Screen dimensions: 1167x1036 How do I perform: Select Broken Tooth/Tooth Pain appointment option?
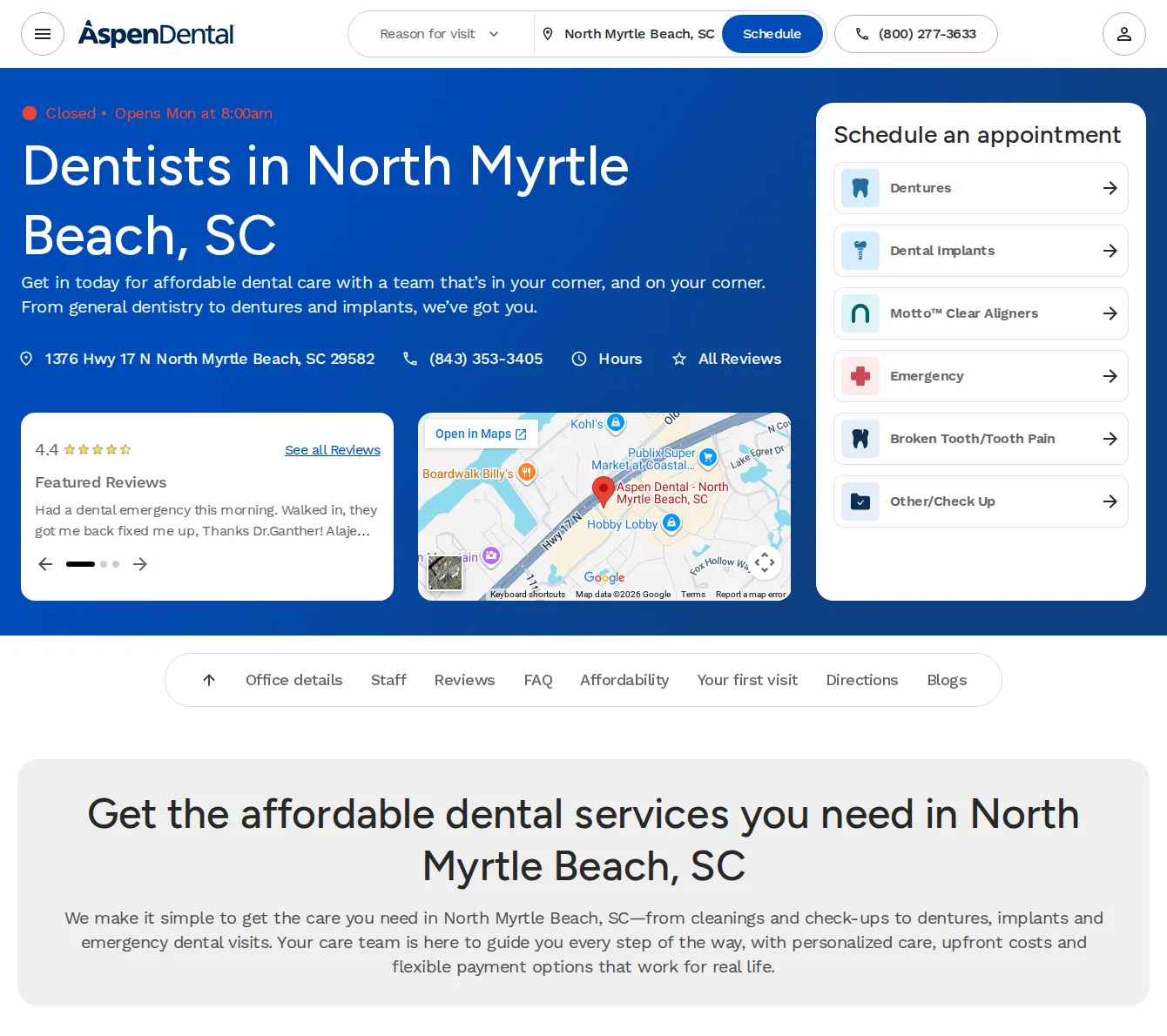click(981, 439)
